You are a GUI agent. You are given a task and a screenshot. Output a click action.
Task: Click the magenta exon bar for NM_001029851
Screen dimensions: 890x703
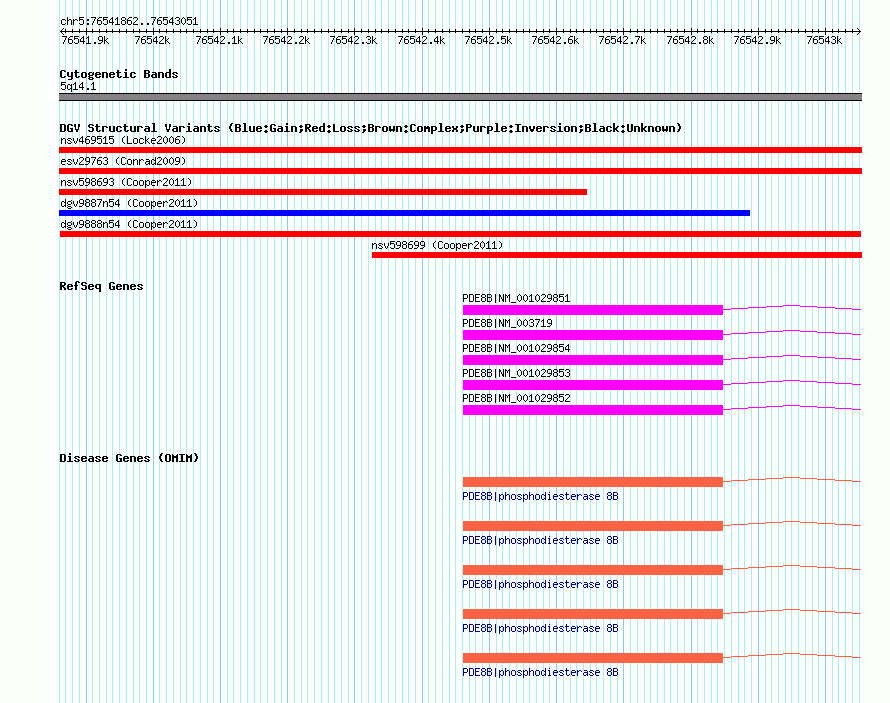[x=593, y=310]
